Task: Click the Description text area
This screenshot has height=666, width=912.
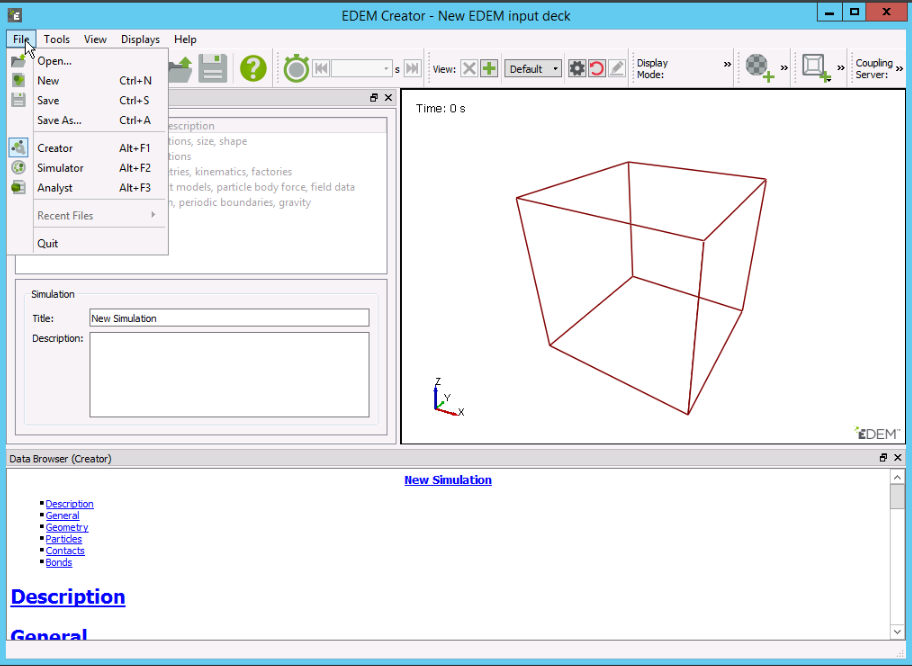Action: (229, 375)
